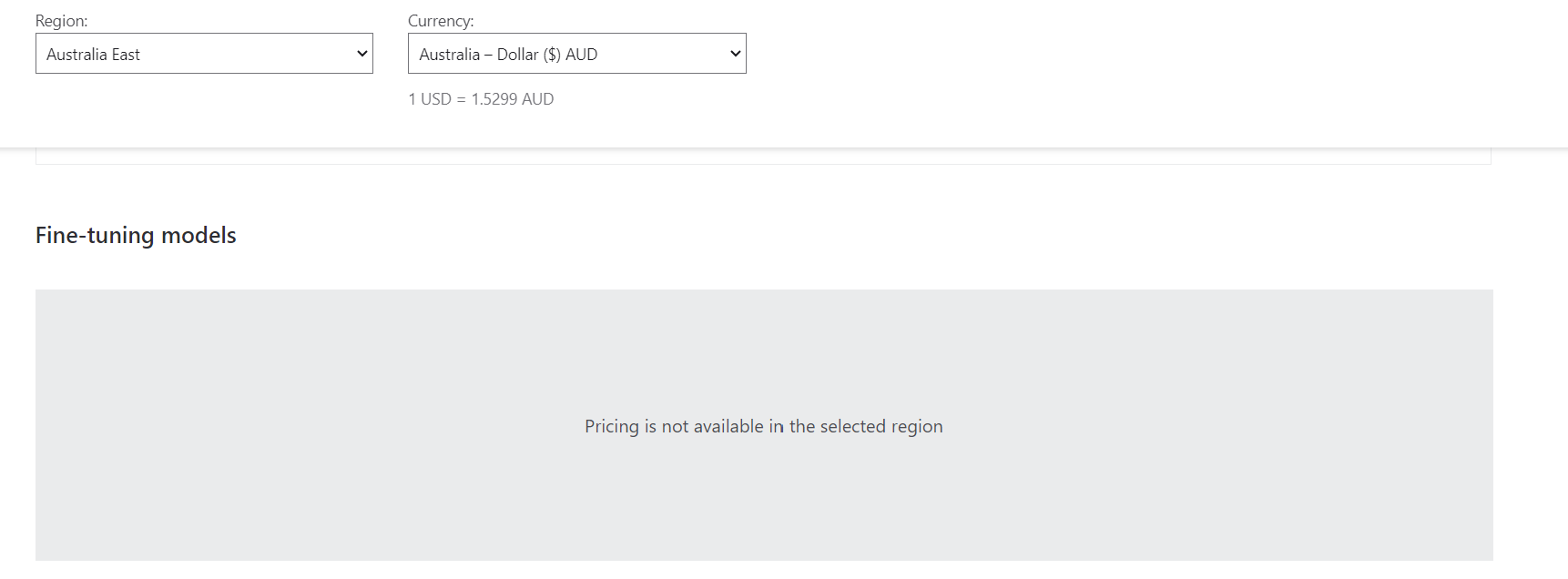This screenshot has height=579, width=1568.
Task: Click the '1.5299 AUD' value text
Action: tap(513, 99)
